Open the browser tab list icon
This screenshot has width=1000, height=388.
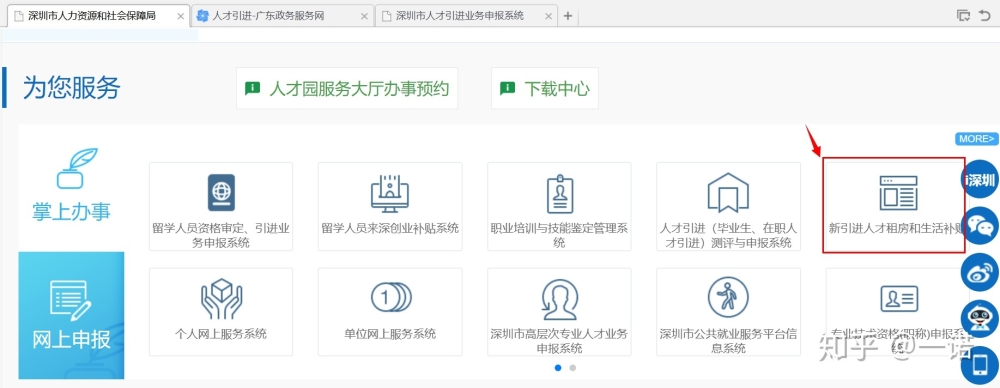tap(964, 16)
